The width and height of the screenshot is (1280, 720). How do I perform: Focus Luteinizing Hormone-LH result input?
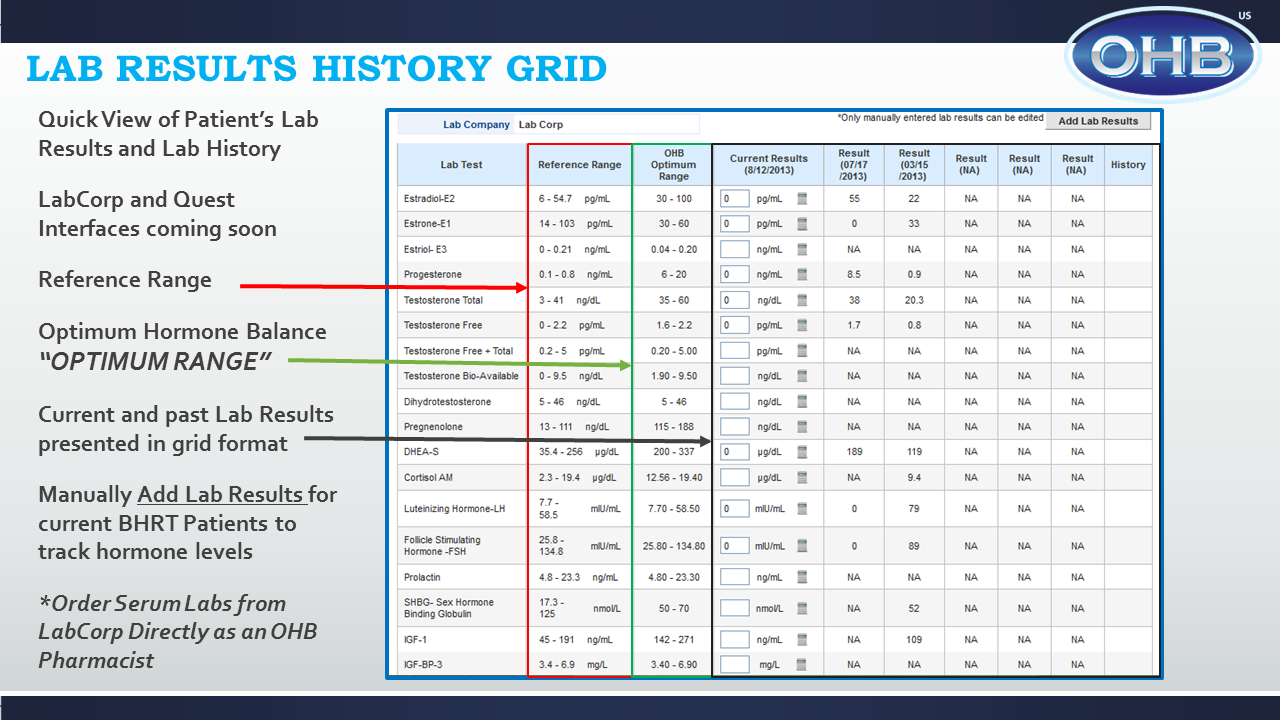pyautogui.click(x=735, y=509)
